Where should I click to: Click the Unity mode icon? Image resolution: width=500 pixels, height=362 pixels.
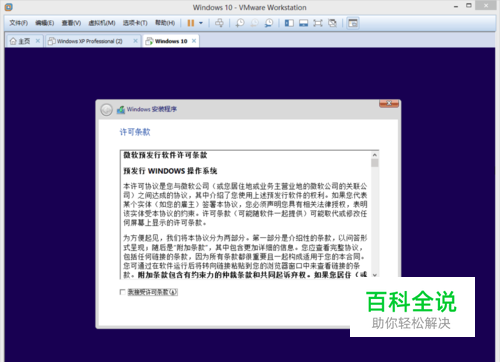332,23
